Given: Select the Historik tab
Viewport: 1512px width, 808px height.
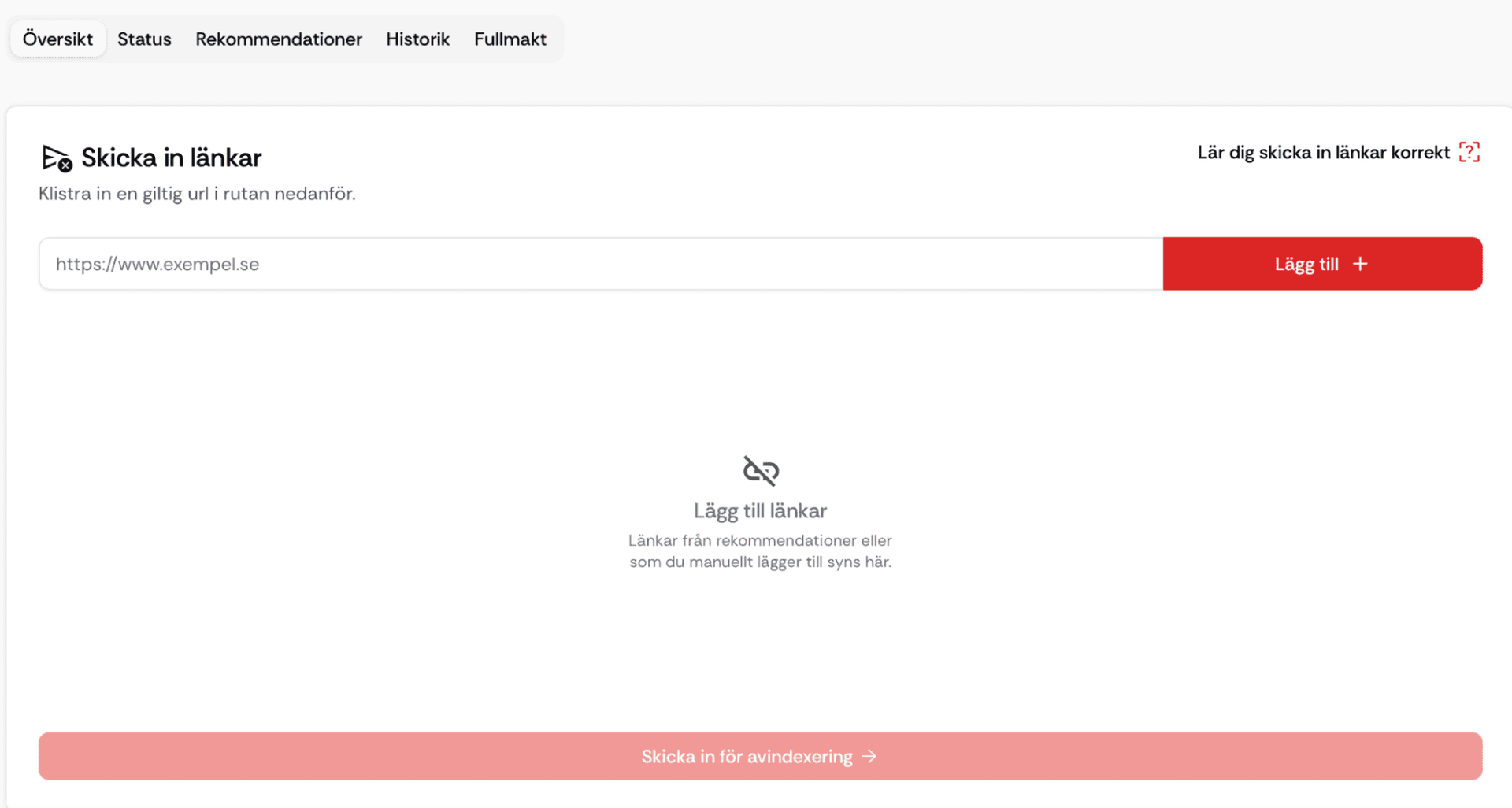Looking at the screenshot, I should click(417, 39).
